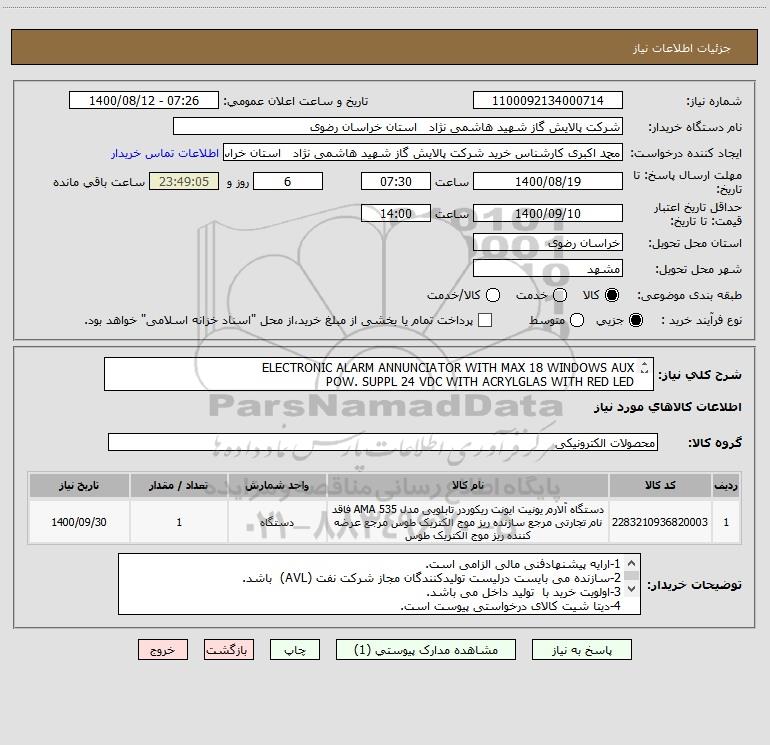The height and width of the screenshot is (745, 770).
Task: Click the جزئیات اطلاعات نیاز header title
Action: pos(682,48)
